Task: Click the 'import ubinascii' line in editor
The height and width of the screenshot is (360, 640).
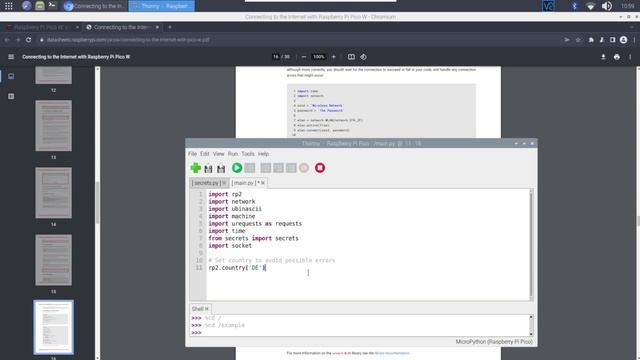Action: [235, 209]
